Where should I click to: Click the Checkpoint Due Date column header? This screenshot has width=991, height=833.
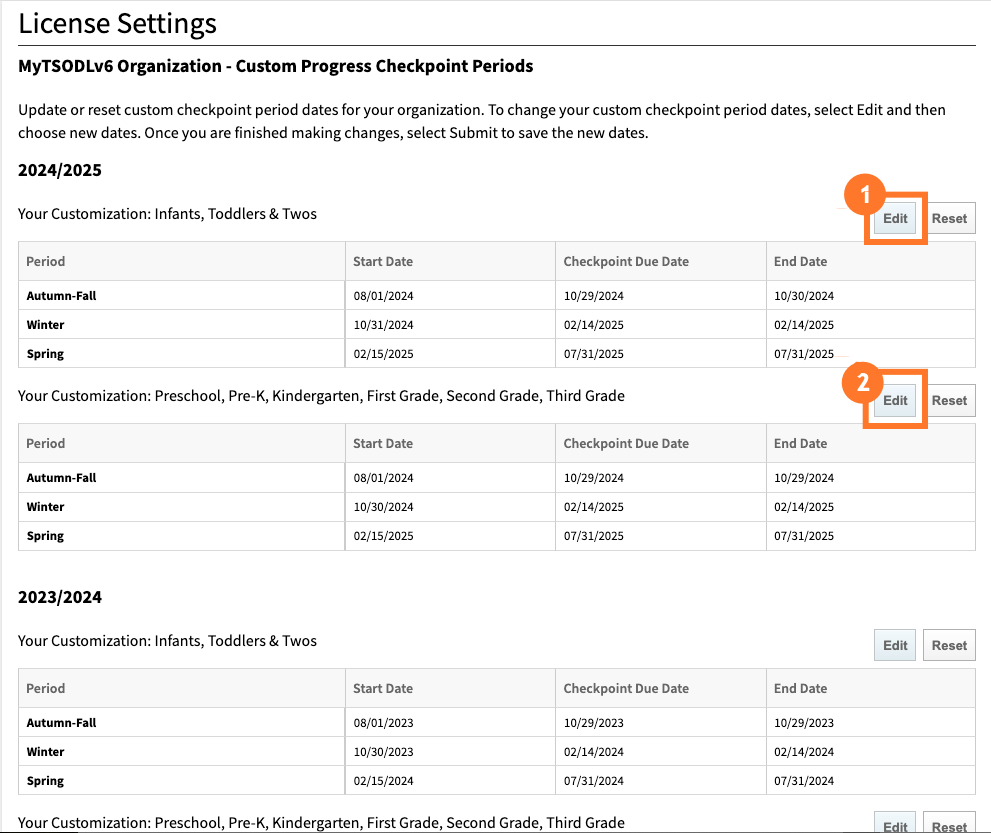(624, 261)
